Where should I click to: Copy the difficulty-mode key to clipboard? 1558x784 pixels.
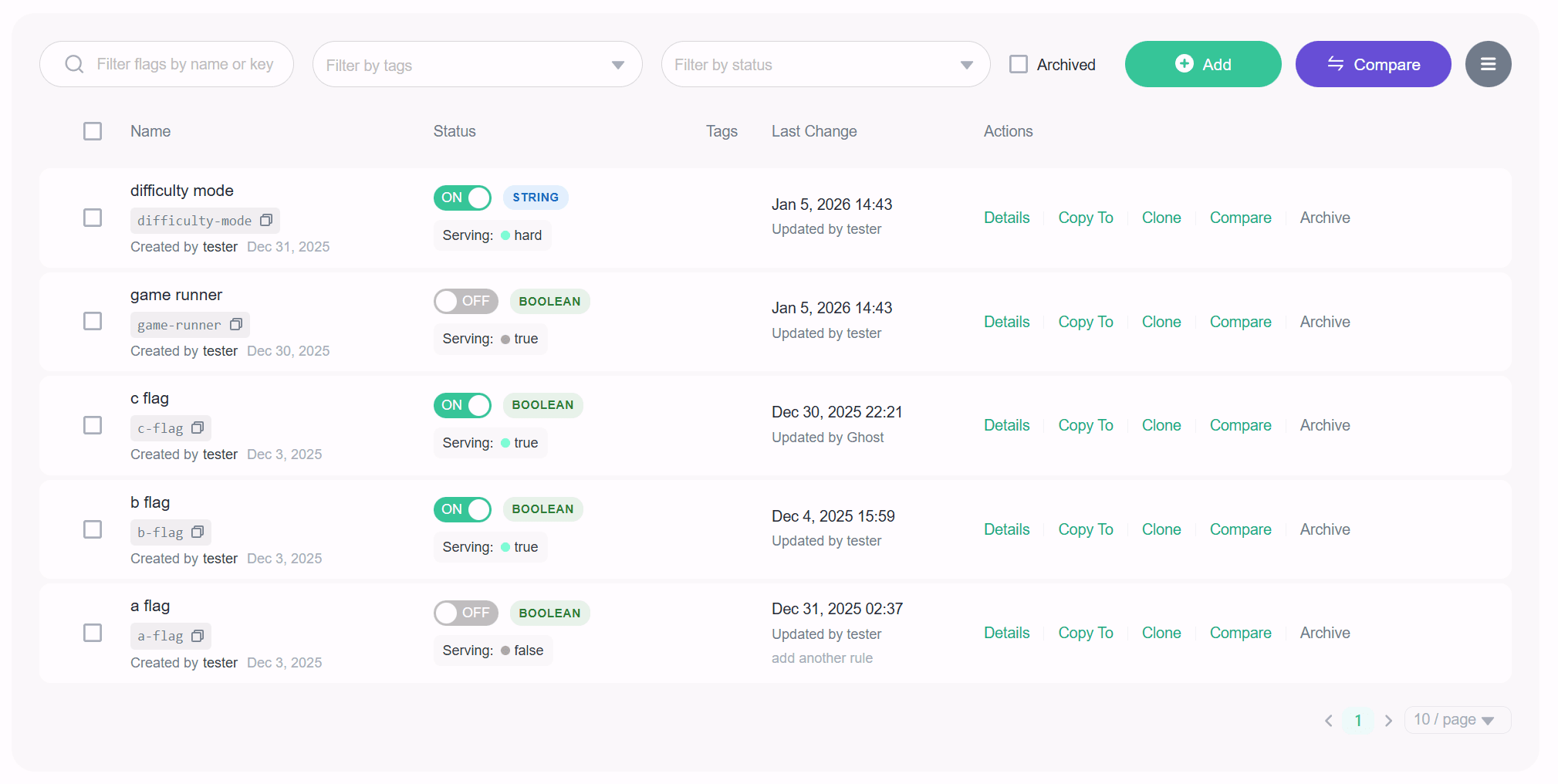click(266, 221)
